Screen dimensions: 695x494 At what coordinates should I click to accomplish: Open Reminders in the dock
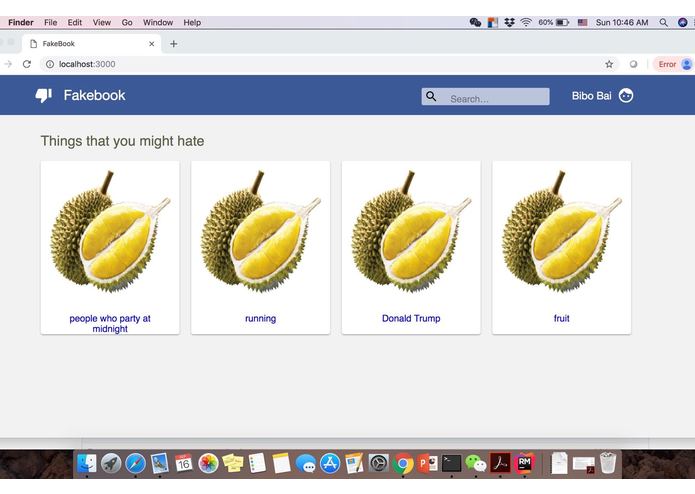click(x=257, y=463)
